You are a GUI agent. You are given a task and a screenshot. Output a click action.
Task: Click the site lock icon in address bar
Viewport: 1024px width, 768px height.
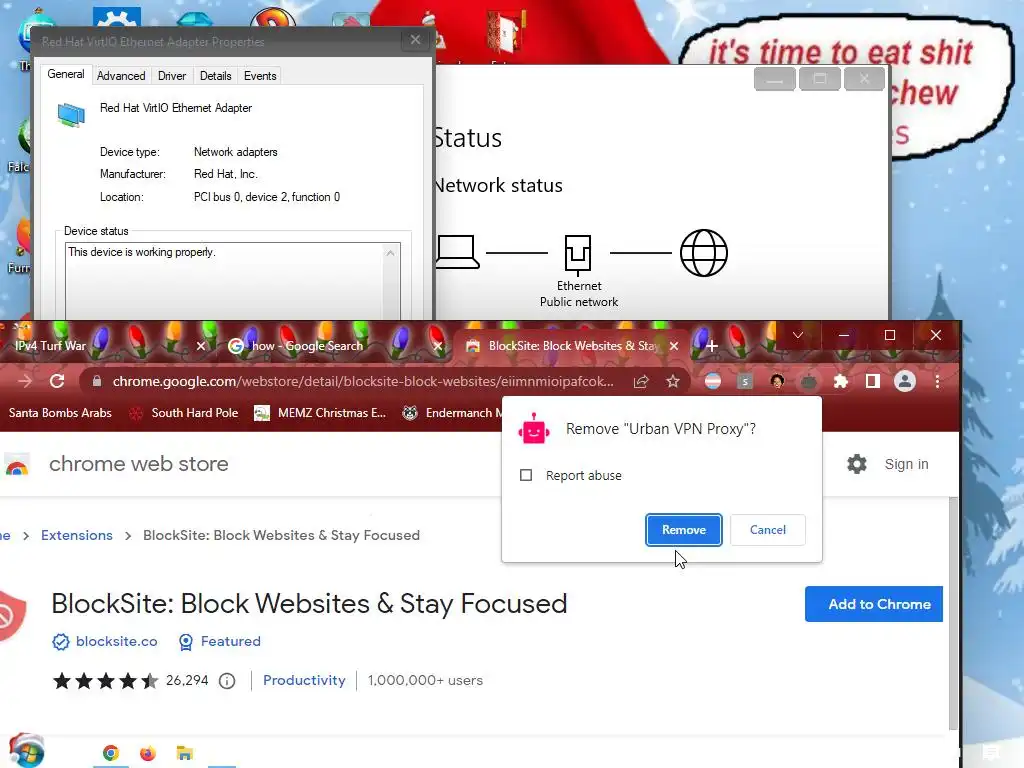(x=97, y=381)
